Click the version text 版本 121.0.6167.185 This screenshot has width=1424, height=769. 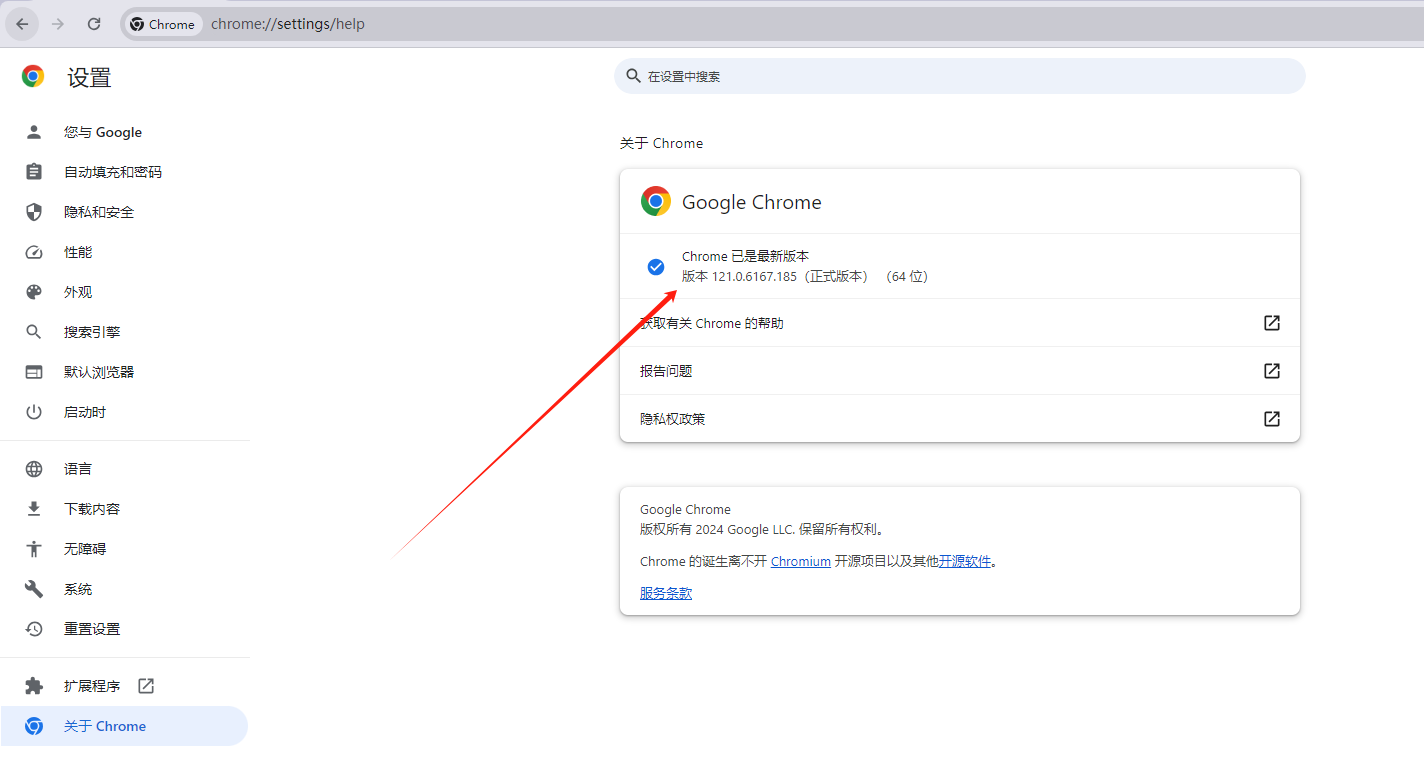coord(739,277)
